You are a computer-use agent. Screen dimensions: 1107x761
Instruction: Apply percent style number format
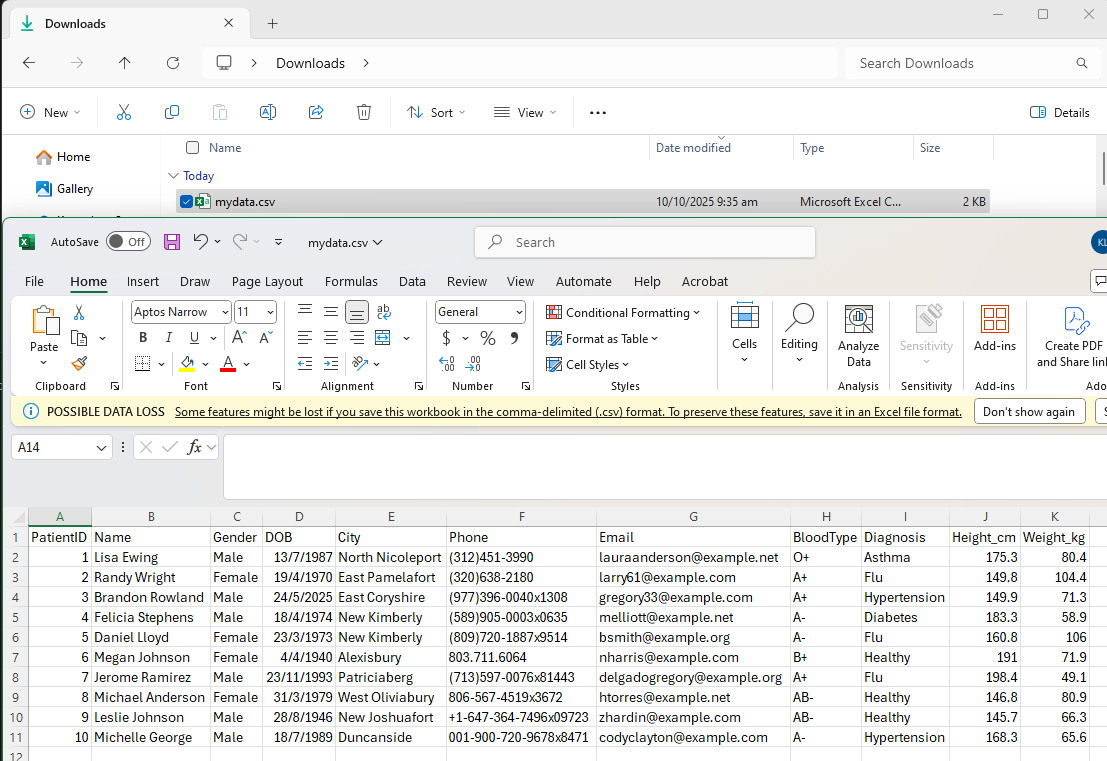tap(487, 338)
